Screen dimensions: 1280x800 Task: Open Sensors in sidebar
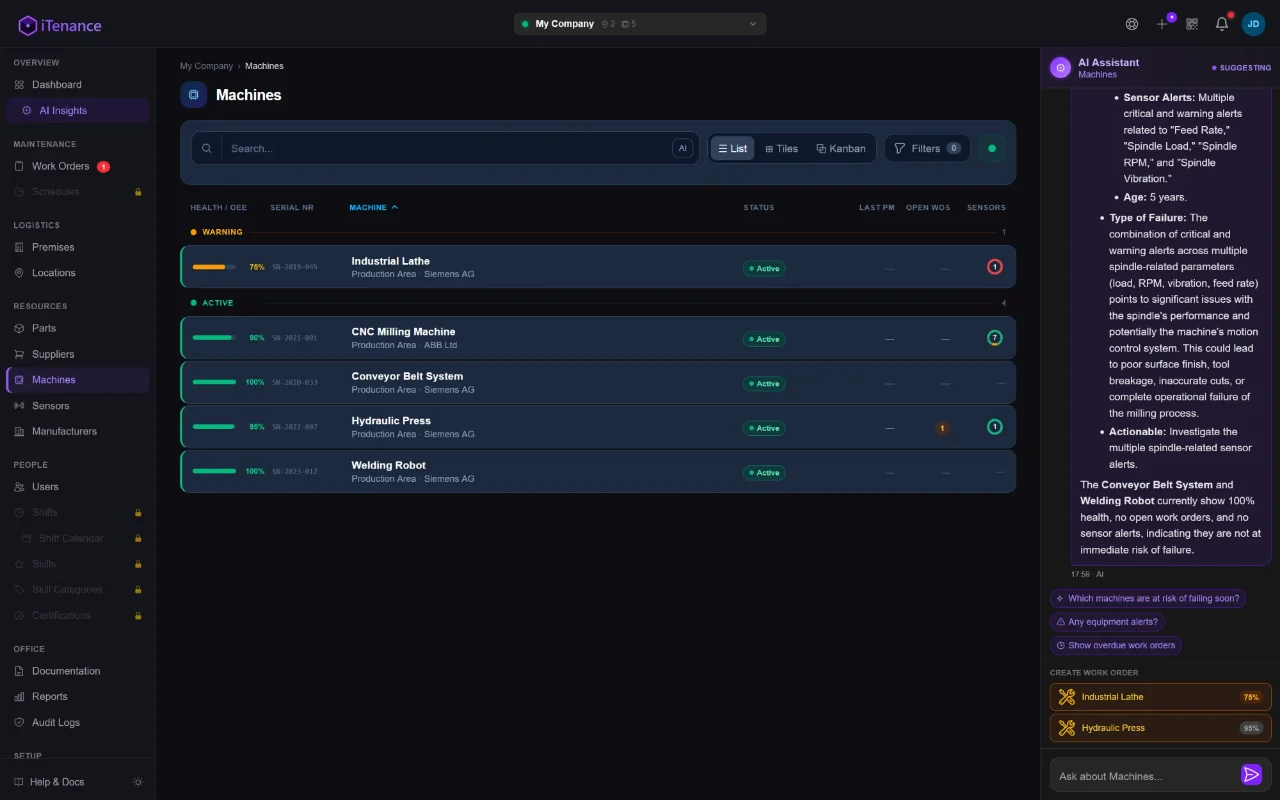pos(77,406)
